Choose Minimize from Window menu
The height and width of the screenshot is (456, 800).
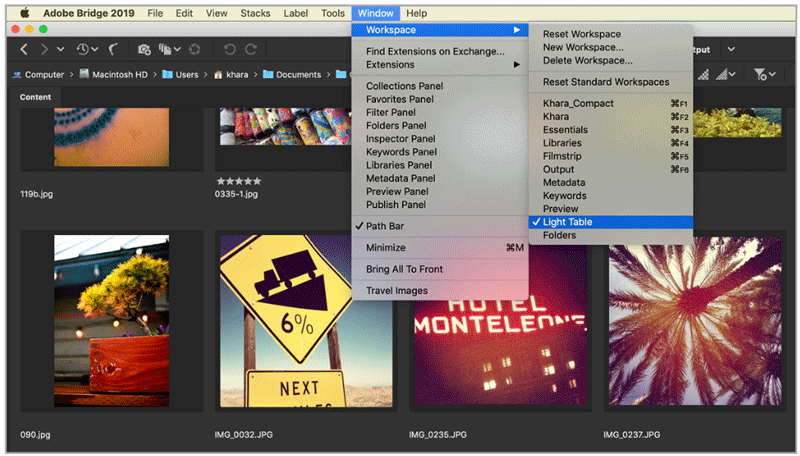tap(440, 248)
